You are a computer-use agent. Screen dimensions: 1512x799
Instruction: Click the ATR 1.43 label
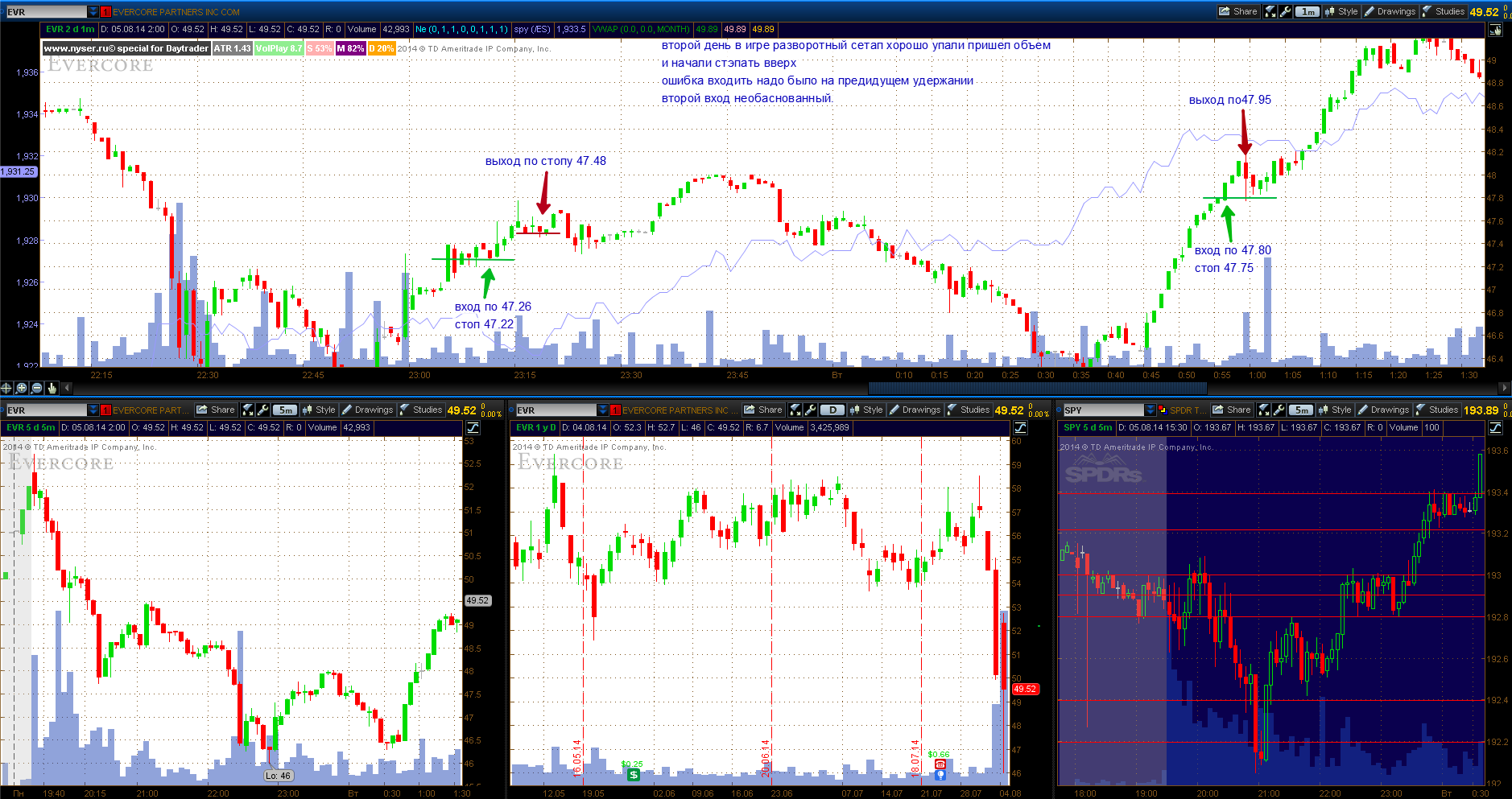click(x=232, y=48)
